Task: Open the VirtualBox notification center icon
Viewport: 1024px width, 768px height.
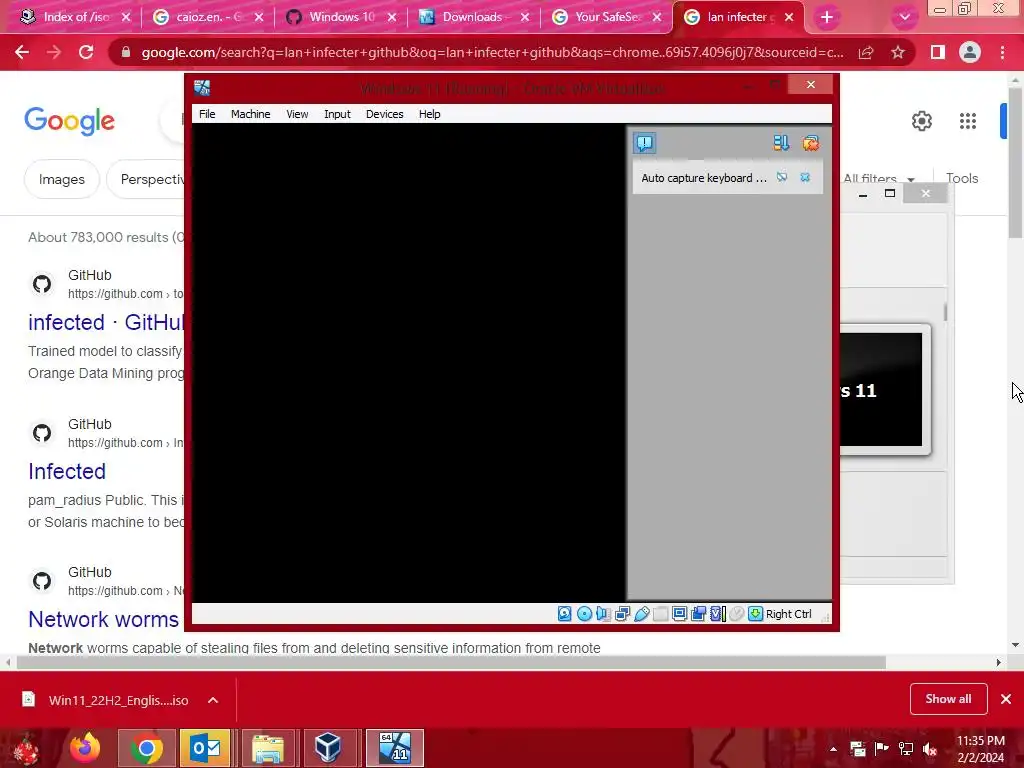Action: pyautogui.click(x=644, y=143)
